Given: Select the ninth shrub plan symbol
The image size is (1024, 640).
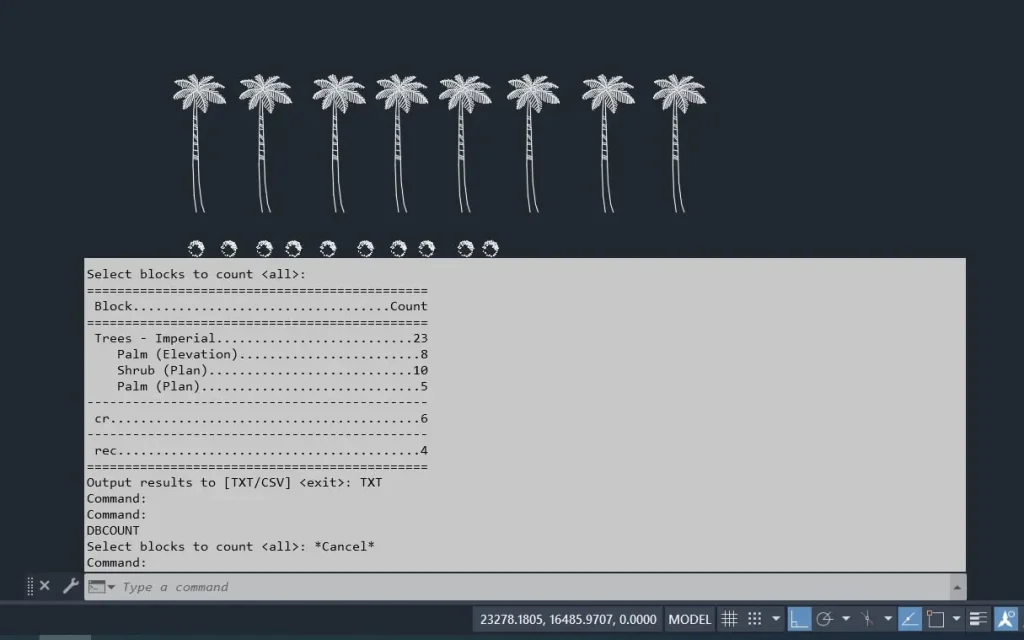Looking at the screenshot, I should (465, 248).
